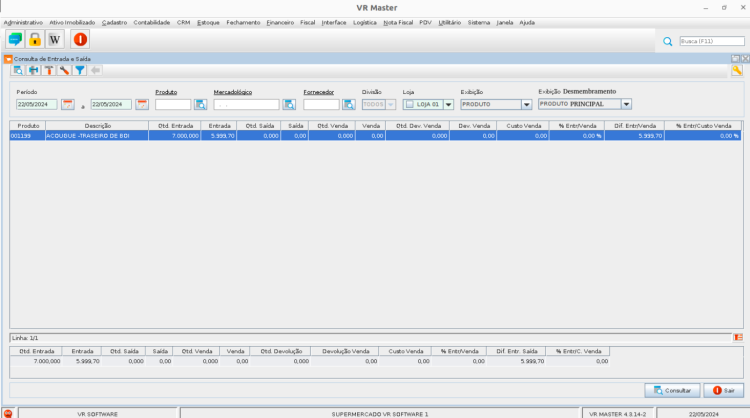Open the Nota Fiscal menu
750x418 pixels.
click(x=398, y=22)
